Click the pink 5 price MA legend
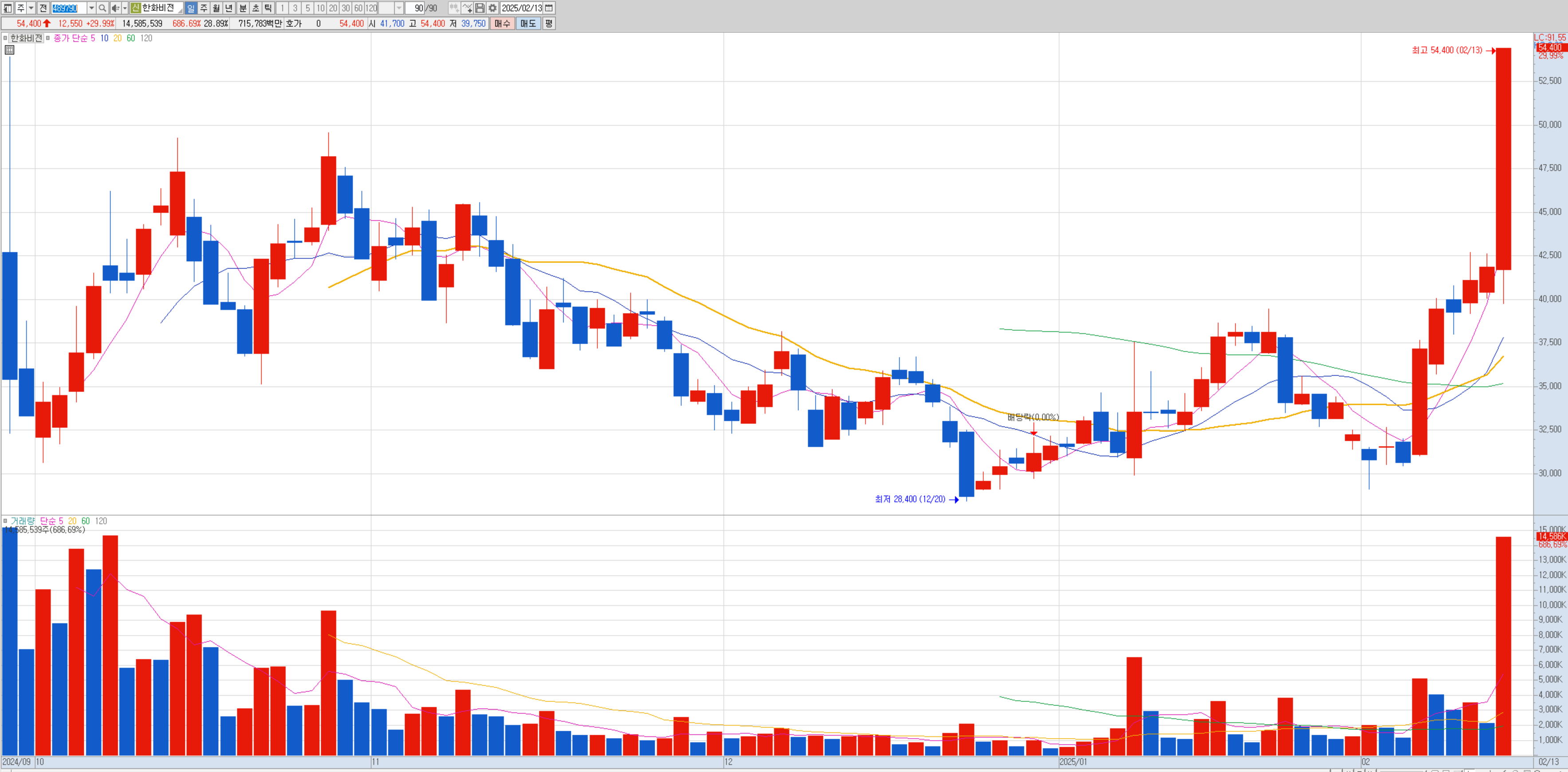Screen dimensions: 1568x772 [x=93, y=38]
